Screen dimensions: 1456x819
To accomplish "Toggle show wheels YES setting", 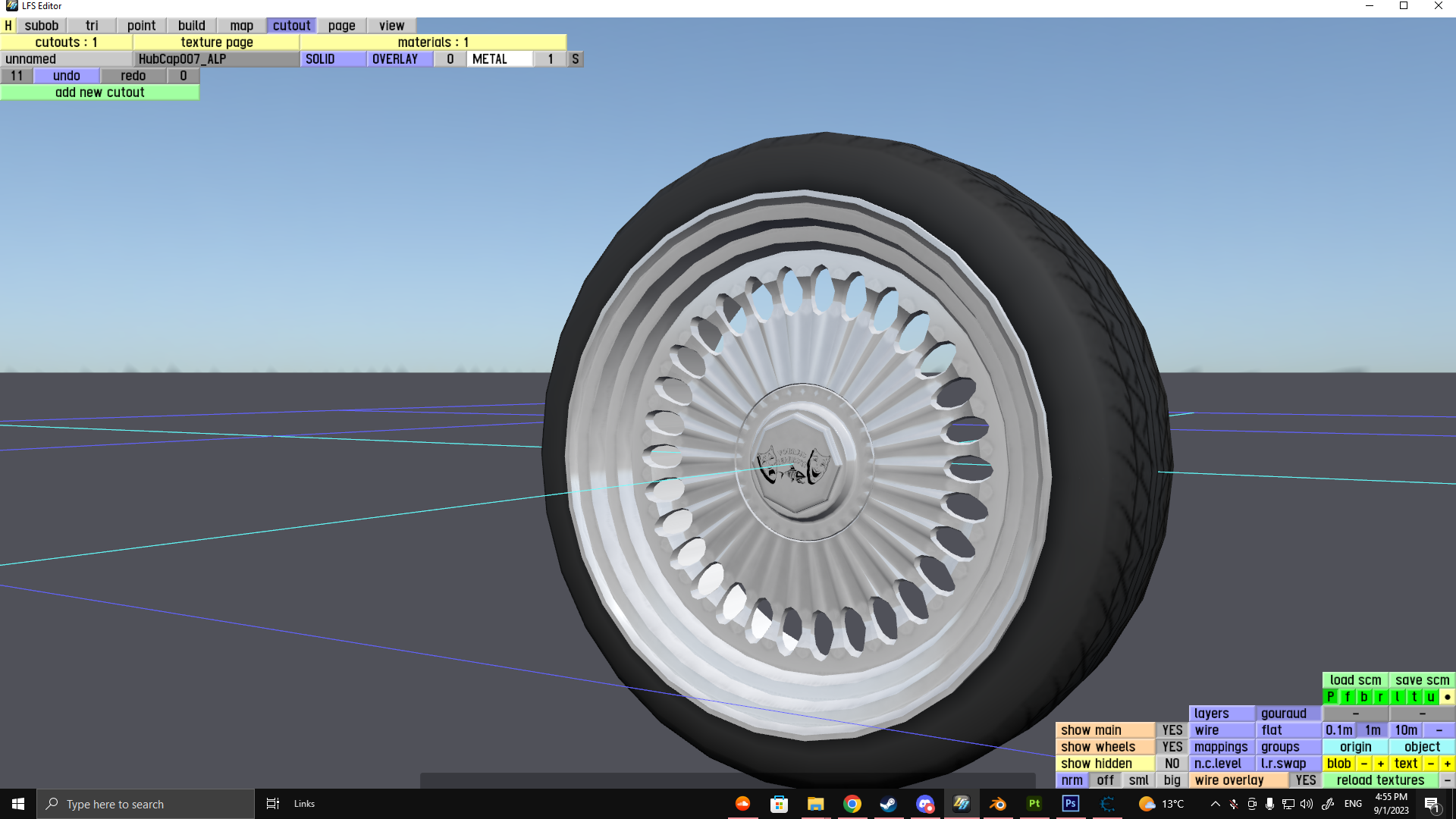I will [1172, 747].
